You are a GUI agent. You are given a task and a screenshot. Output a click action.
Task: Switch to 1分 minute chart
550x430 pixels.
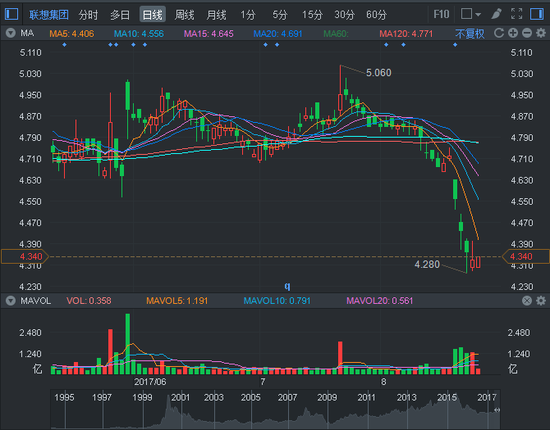tap(248, 15)
